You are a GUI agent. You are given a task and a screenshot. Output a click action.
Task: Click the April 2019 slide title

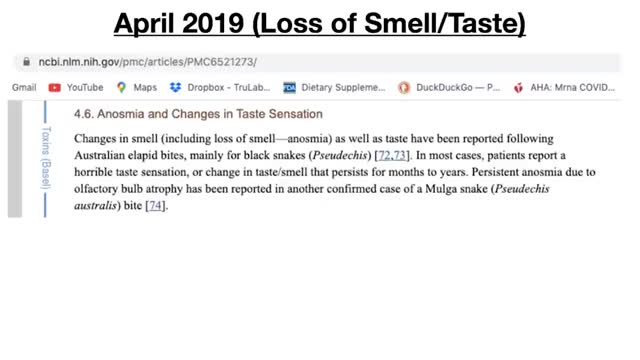coord(320,24)
